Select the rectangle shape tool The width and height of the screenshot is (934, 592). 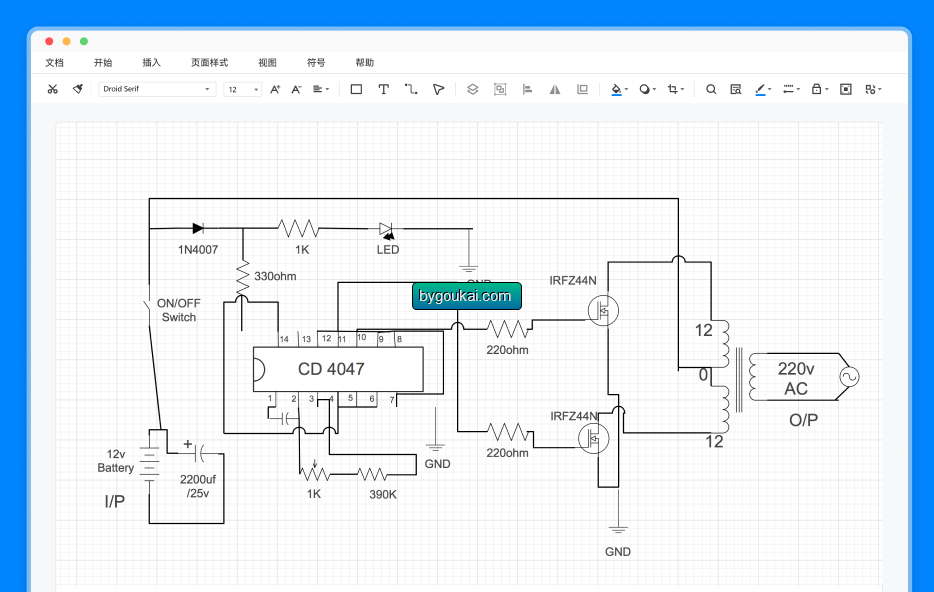point(356,89)
